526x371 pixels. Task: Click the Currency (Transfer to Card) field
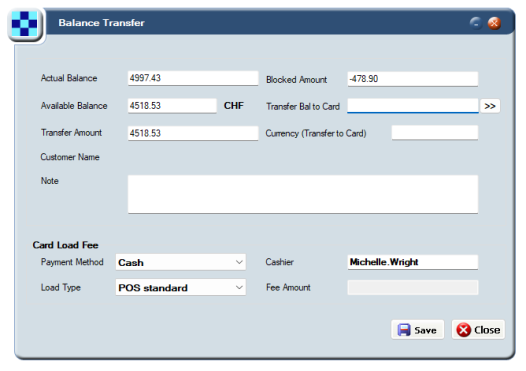click(435, 133)
